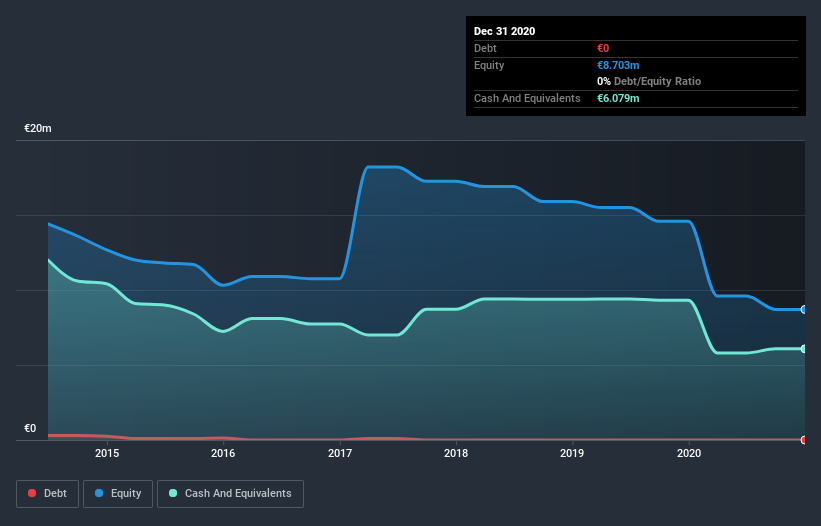
Task: Click the 2017 x-axis label
Action: [x=340, y=453]
